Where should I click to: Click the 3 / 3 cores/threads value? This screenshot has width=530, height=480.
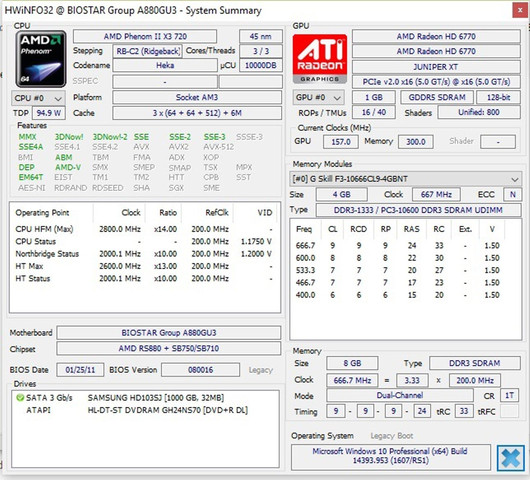coord(261,51)
